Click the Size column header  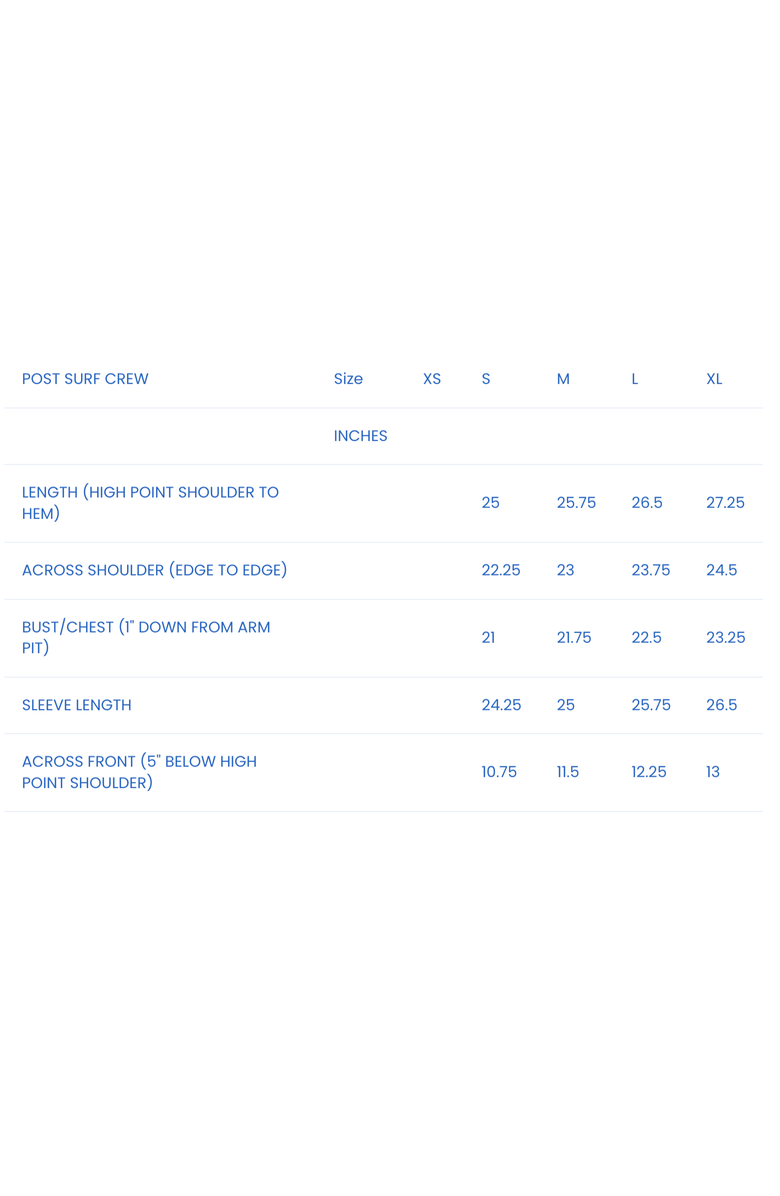click(x=348, y=379)
